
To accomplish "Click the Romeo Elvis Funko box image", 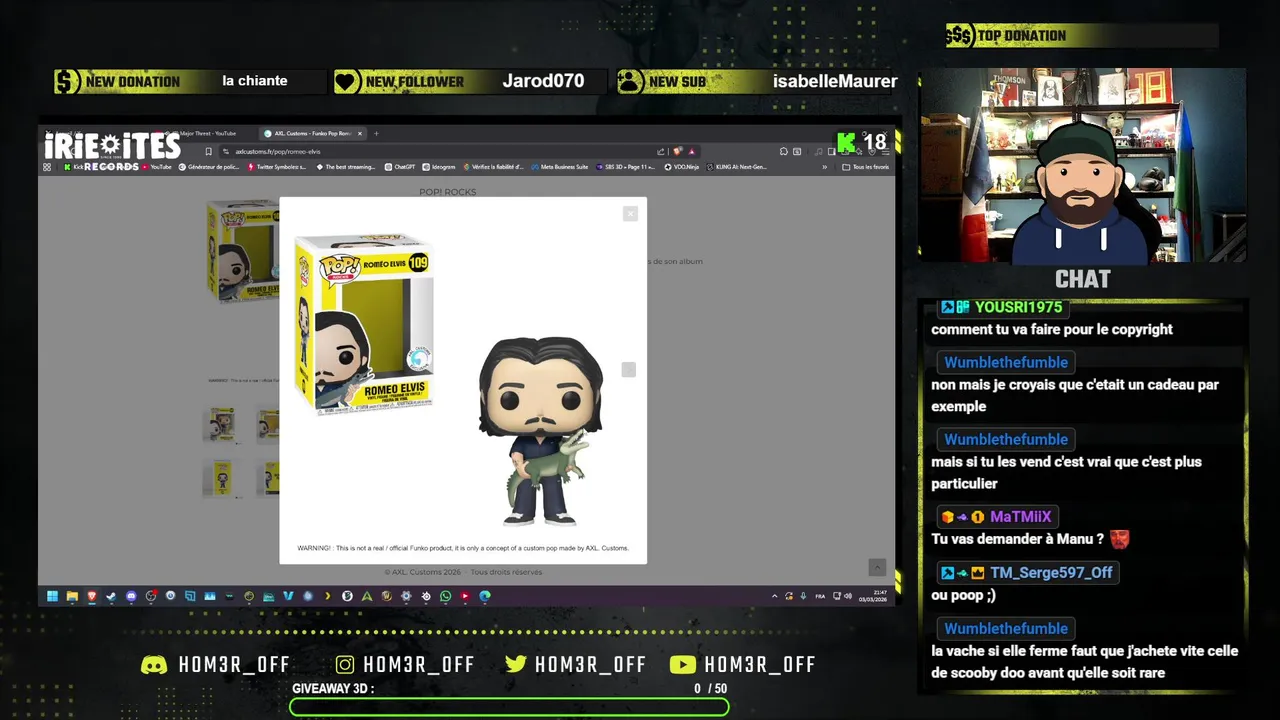I will [365, 326].
